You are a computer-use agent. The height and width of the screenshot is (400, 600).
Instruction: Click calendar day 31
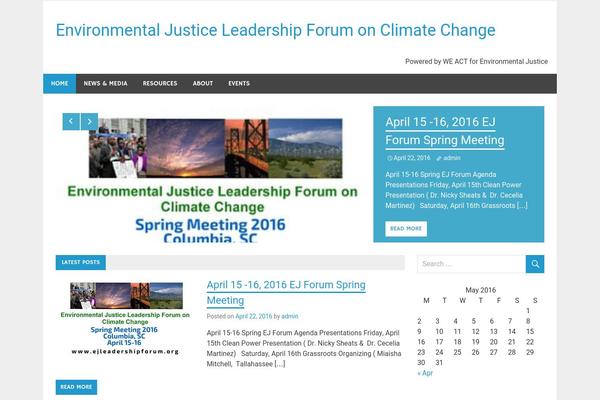click(x=439, y=362)
